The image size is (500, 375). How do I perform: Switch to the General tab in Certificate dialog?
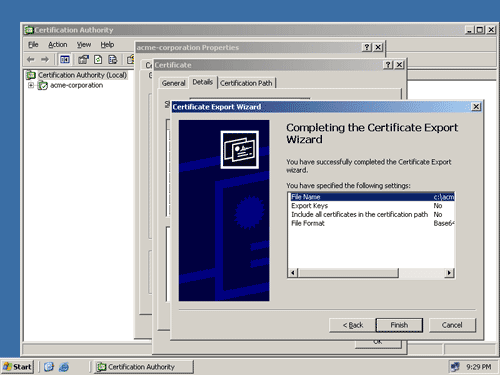pos(173,83)
